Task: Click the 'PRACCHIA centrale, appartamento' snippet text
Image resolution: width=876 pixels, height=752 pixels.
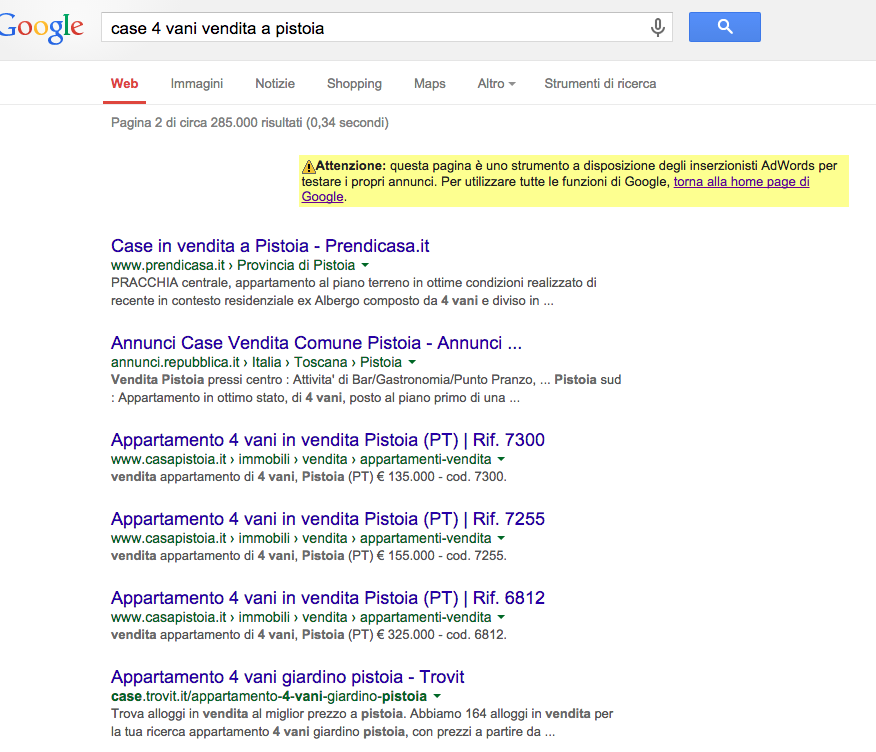Action: click(x=354, y=292)
